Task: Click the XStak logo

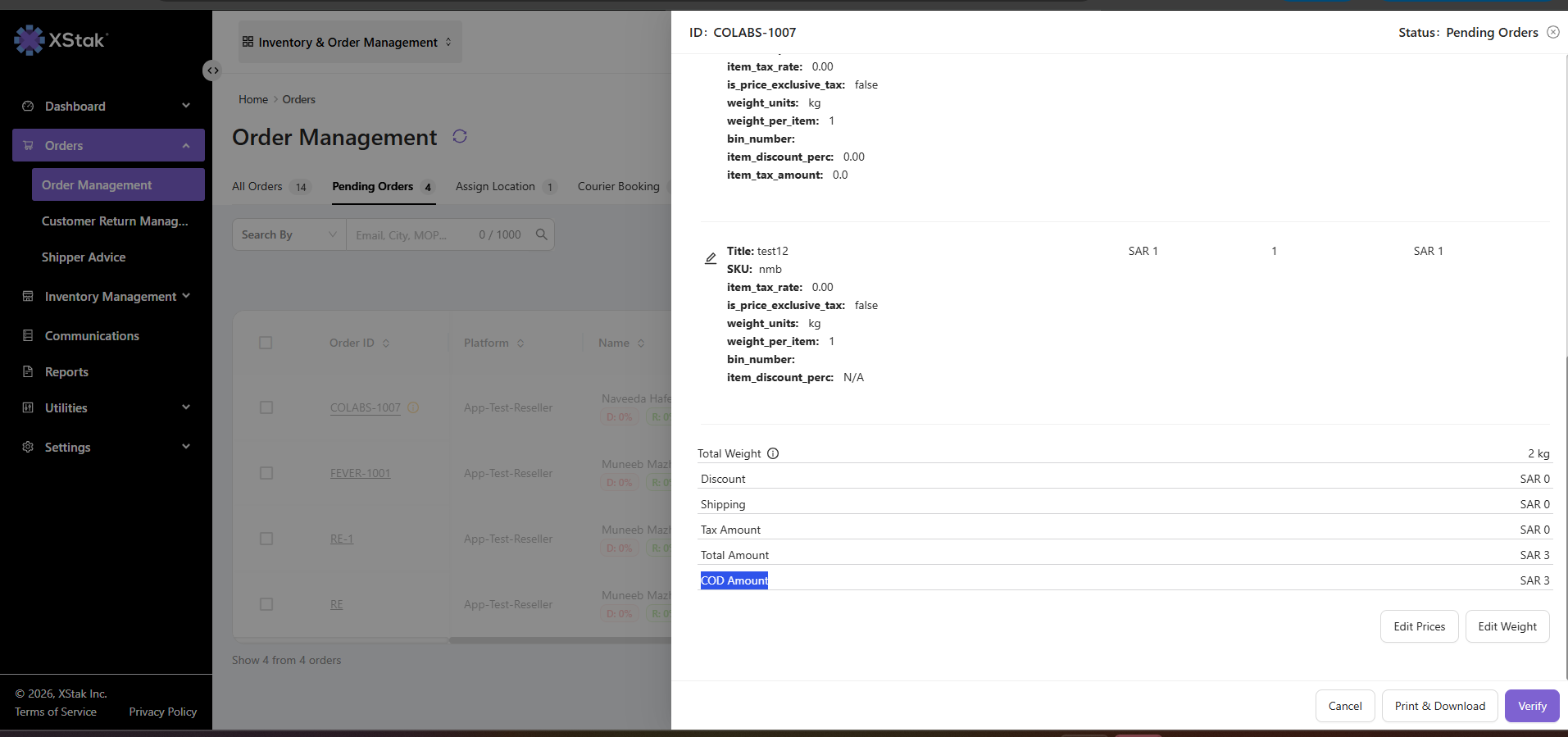Action: tap(61, 39)
